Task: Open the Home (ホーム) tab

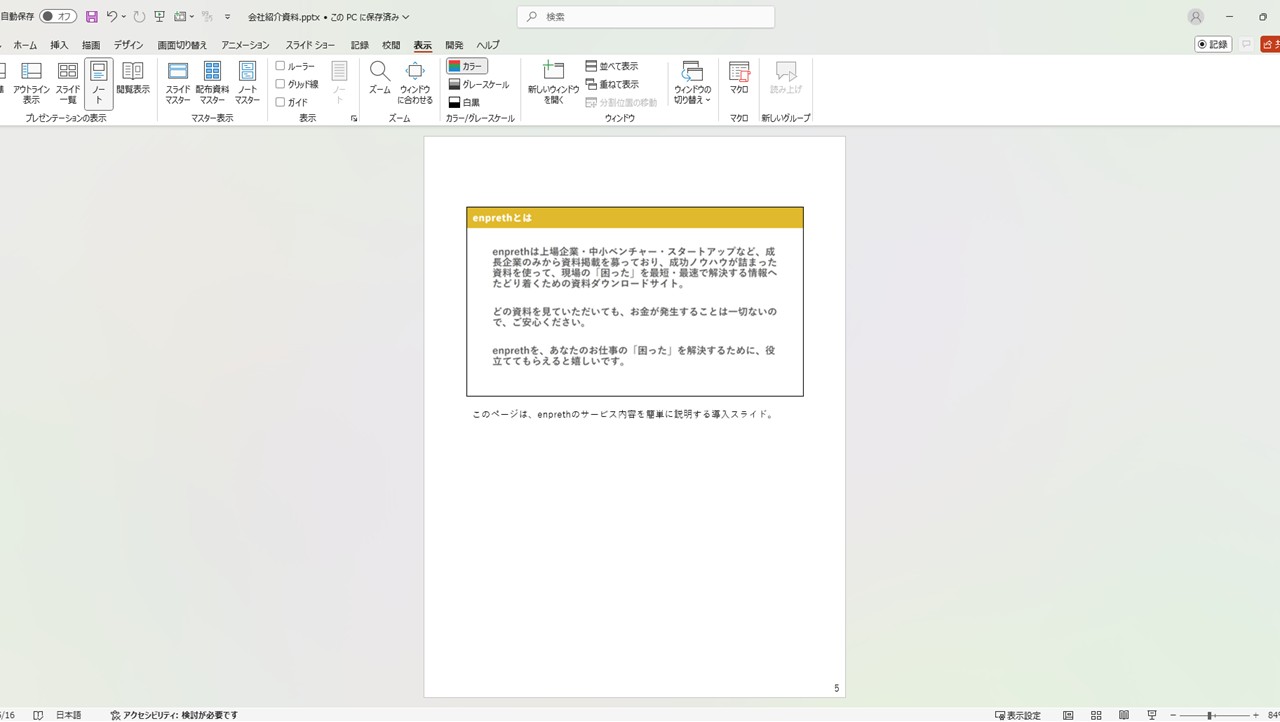Action: pyautogui.click(x=25, y=45)
